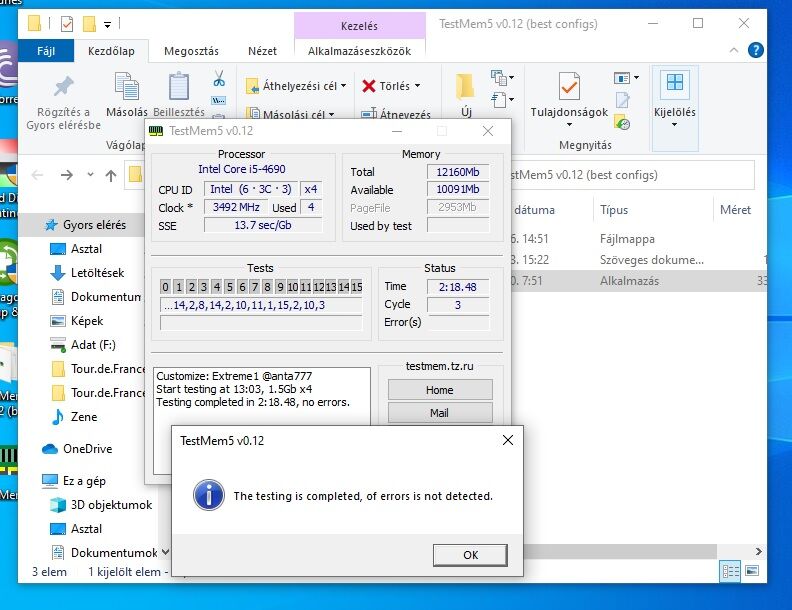Open the Home link in TestMem5

[x=439, y=390]
